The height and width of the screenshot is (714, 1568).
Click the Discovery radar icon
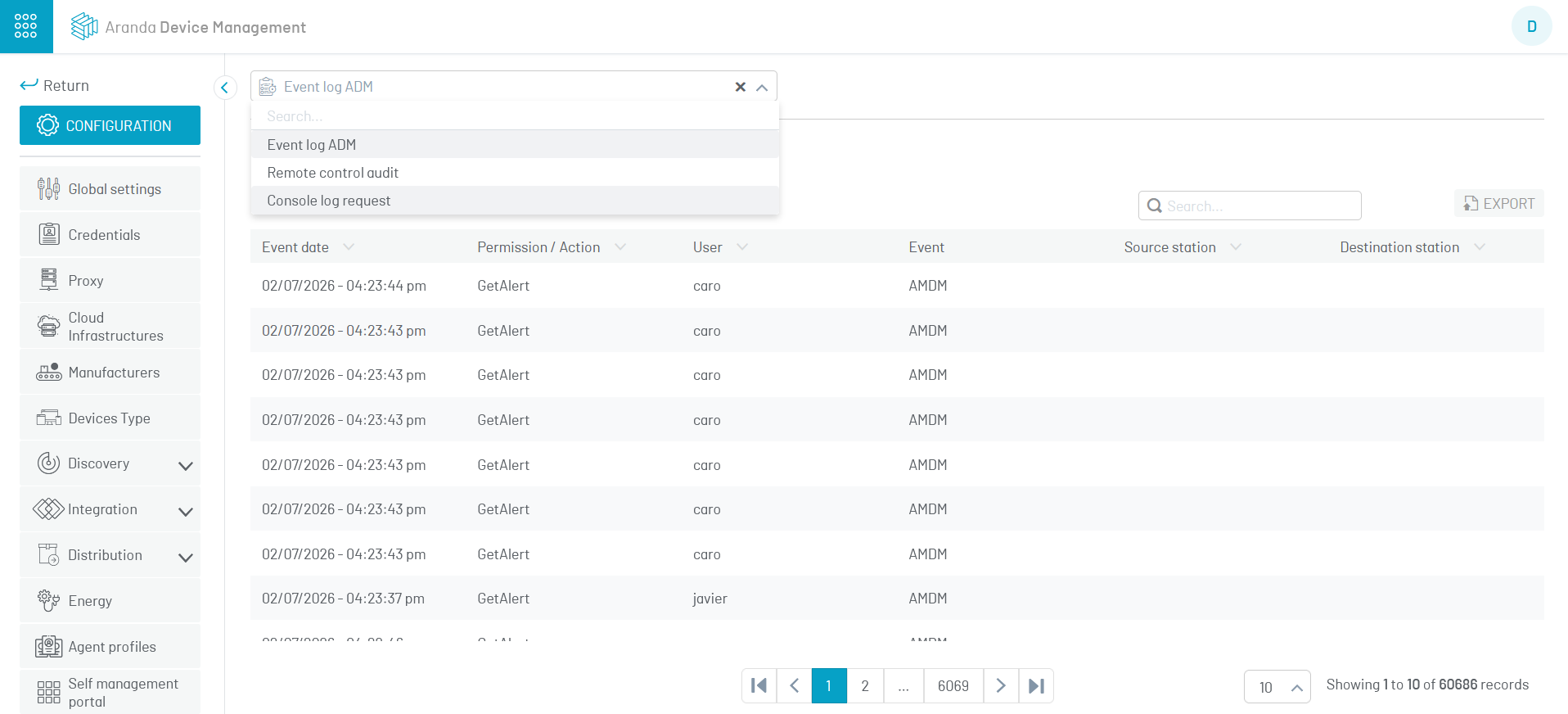click(49, 463)
